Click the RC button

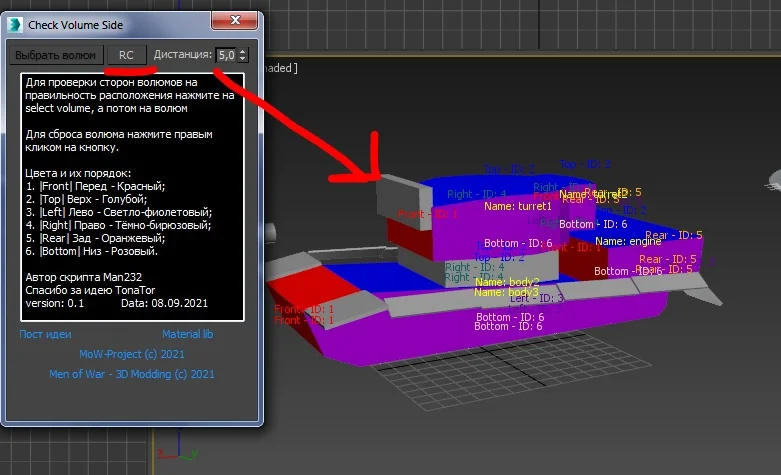(x=126, y=56)
